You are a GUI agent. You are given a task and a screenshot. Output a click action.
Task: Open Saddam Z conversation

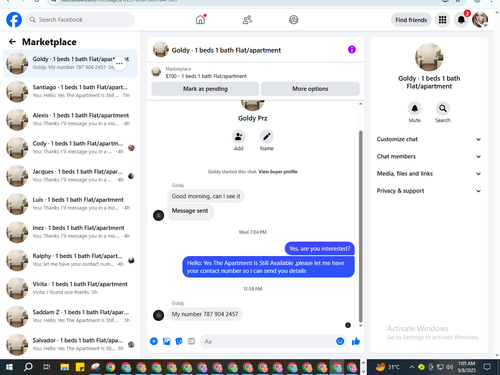tap(70, 316)
